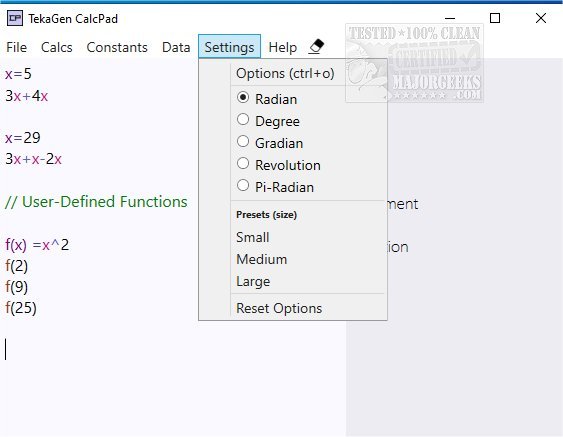Minimize the CalcPad window

coord(450,18)
